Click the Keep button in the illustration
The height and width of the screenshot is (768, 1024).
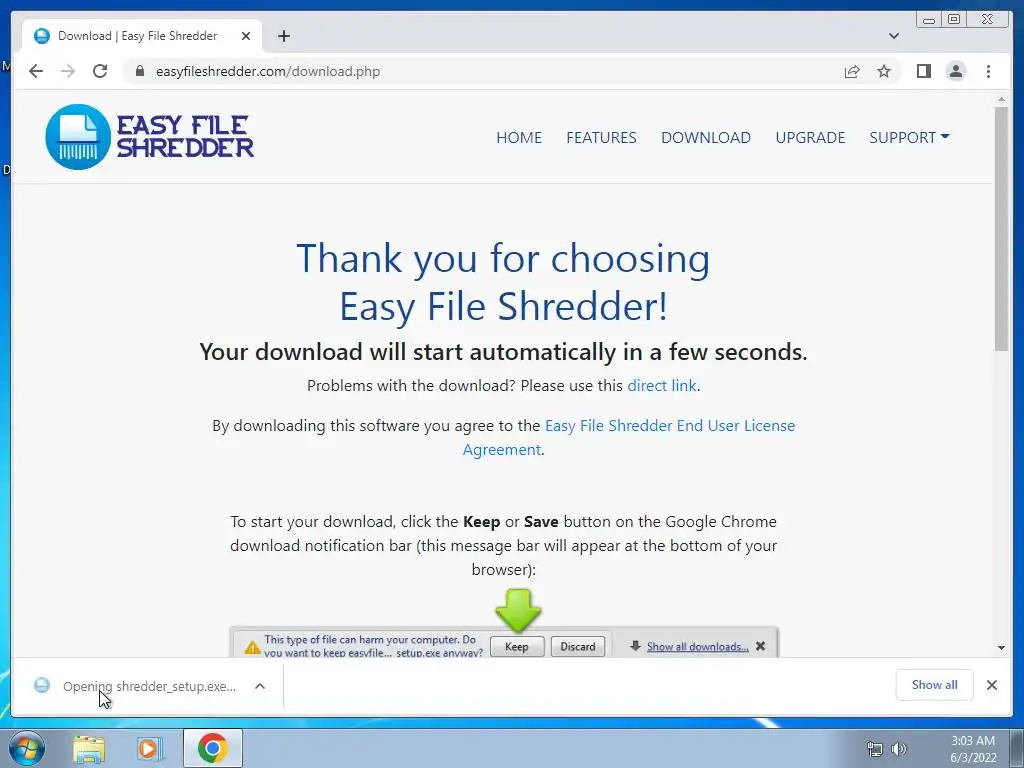pyautogui.click(x=517, y=647)
